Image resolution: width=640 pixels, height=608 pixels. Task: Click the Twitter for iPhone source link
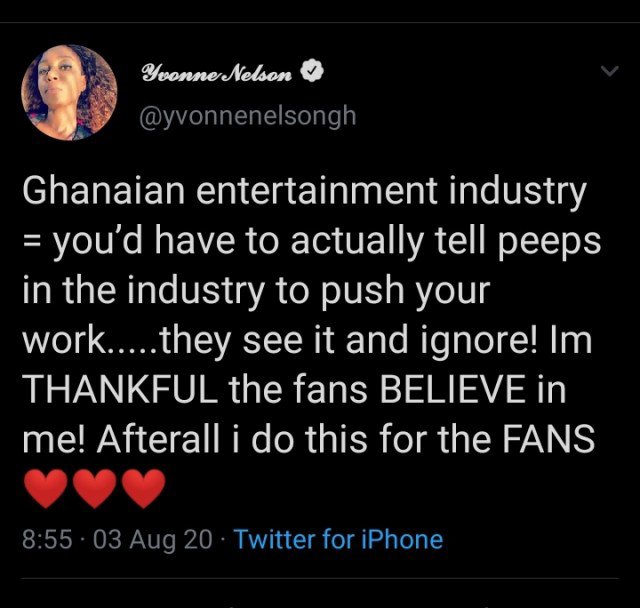click(338, 540)
